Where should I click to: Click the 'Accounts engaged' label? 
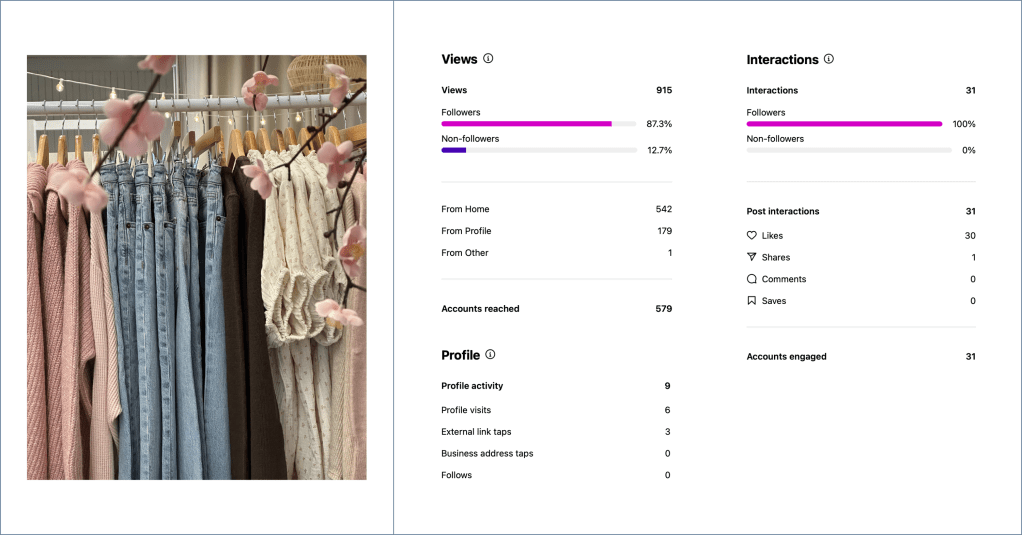tap(786, 356)
